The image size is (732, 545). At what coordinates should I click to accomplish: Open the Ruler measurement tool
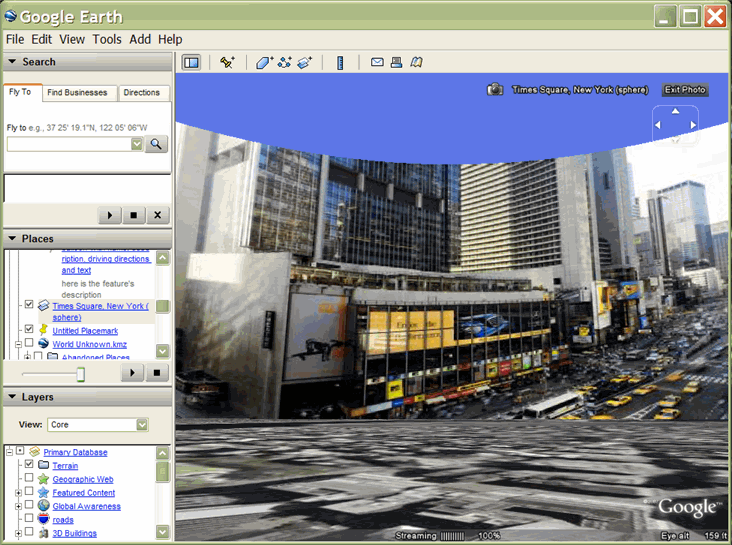(x=340, y=62)
